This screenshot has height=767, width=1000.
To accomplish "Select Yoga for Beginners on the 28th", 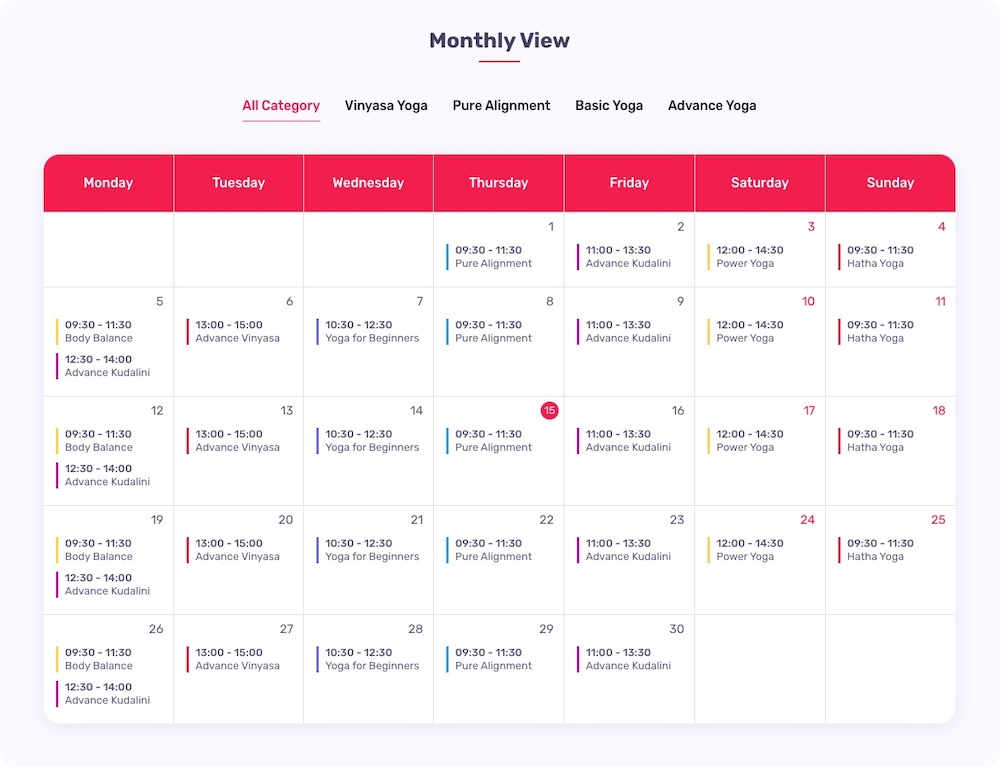I will [371, 659].
